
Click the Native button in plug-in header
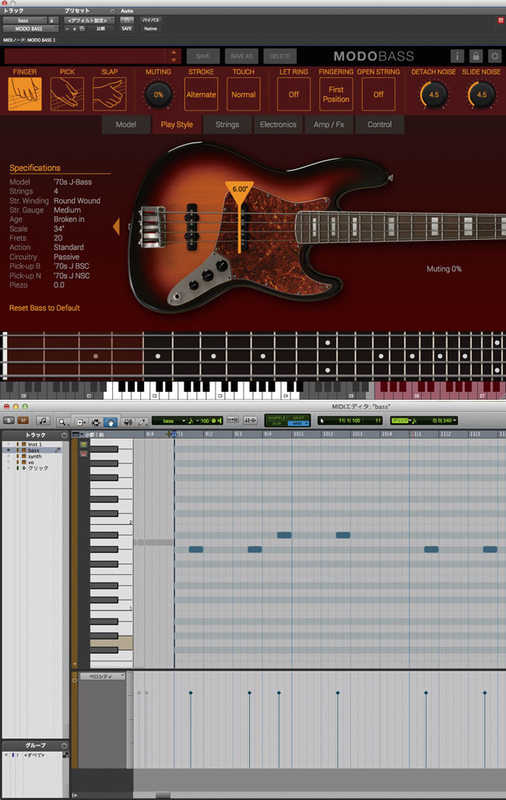click(x=150, y=29)
